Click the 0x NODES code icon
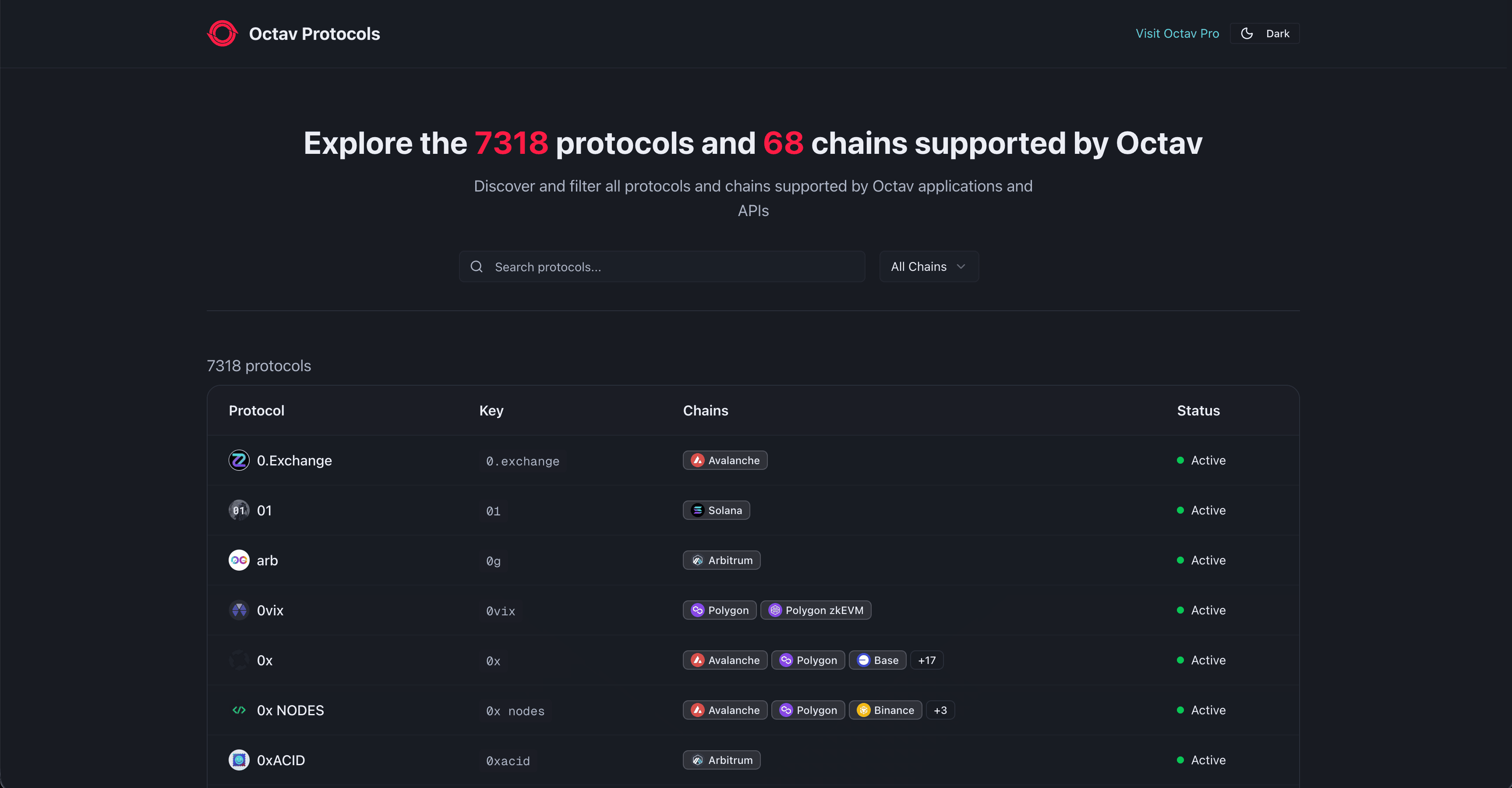1512x788 pixels. tap(239, 710)
